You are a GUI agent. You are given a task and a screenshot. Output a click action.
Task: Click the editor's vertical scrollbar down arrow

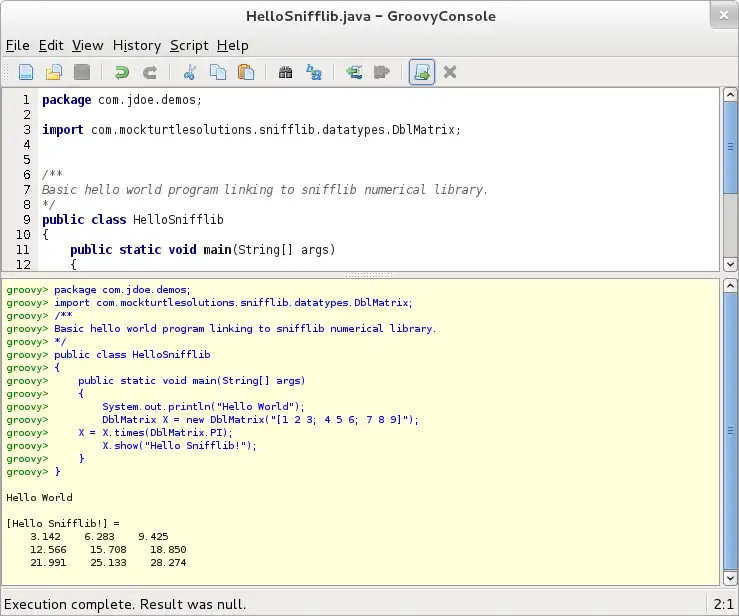click(x=730, y=263)
